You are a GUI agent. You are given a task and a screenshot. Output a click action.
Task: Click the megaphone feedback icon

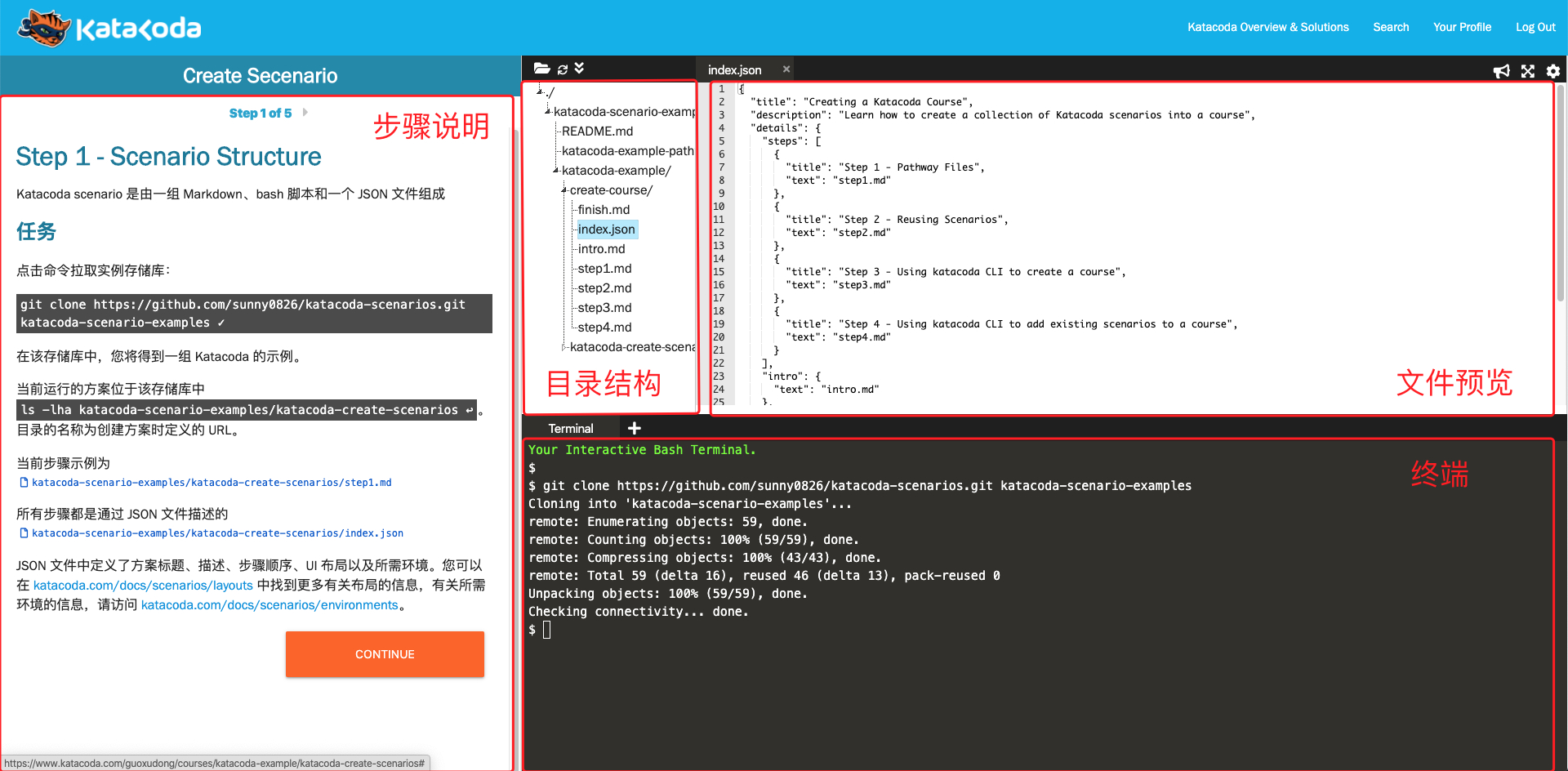click(1501, 71)
